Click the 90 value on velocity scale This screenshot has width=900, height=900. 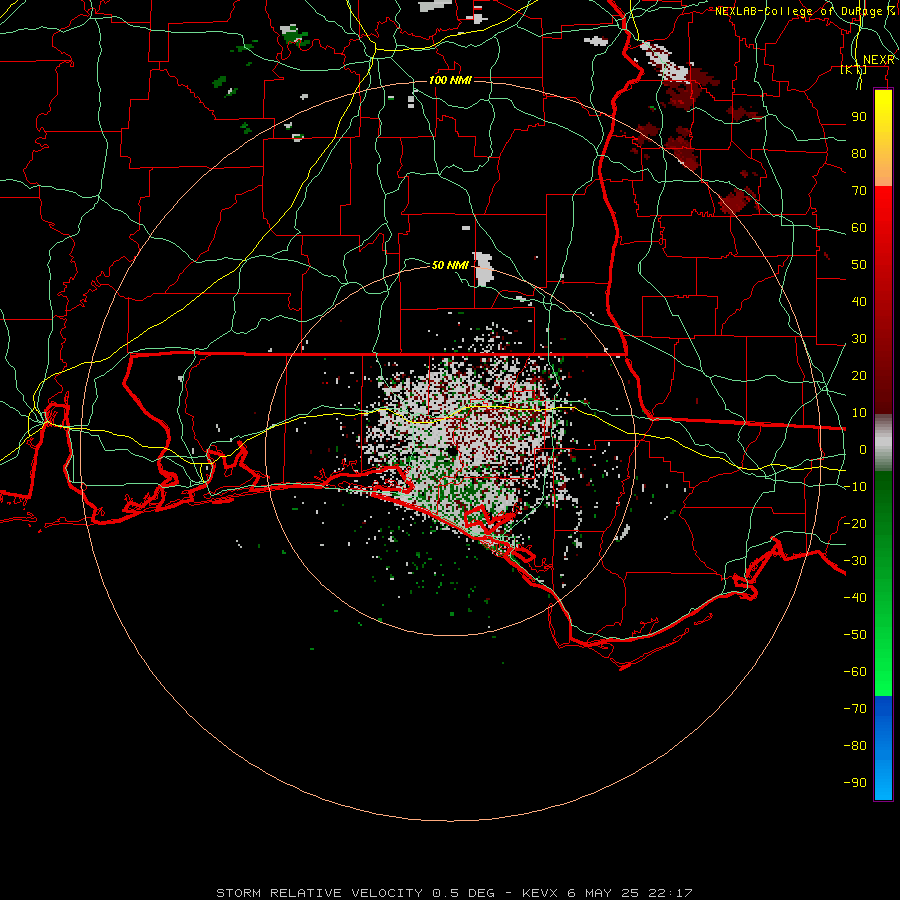(x=859, y=117)
